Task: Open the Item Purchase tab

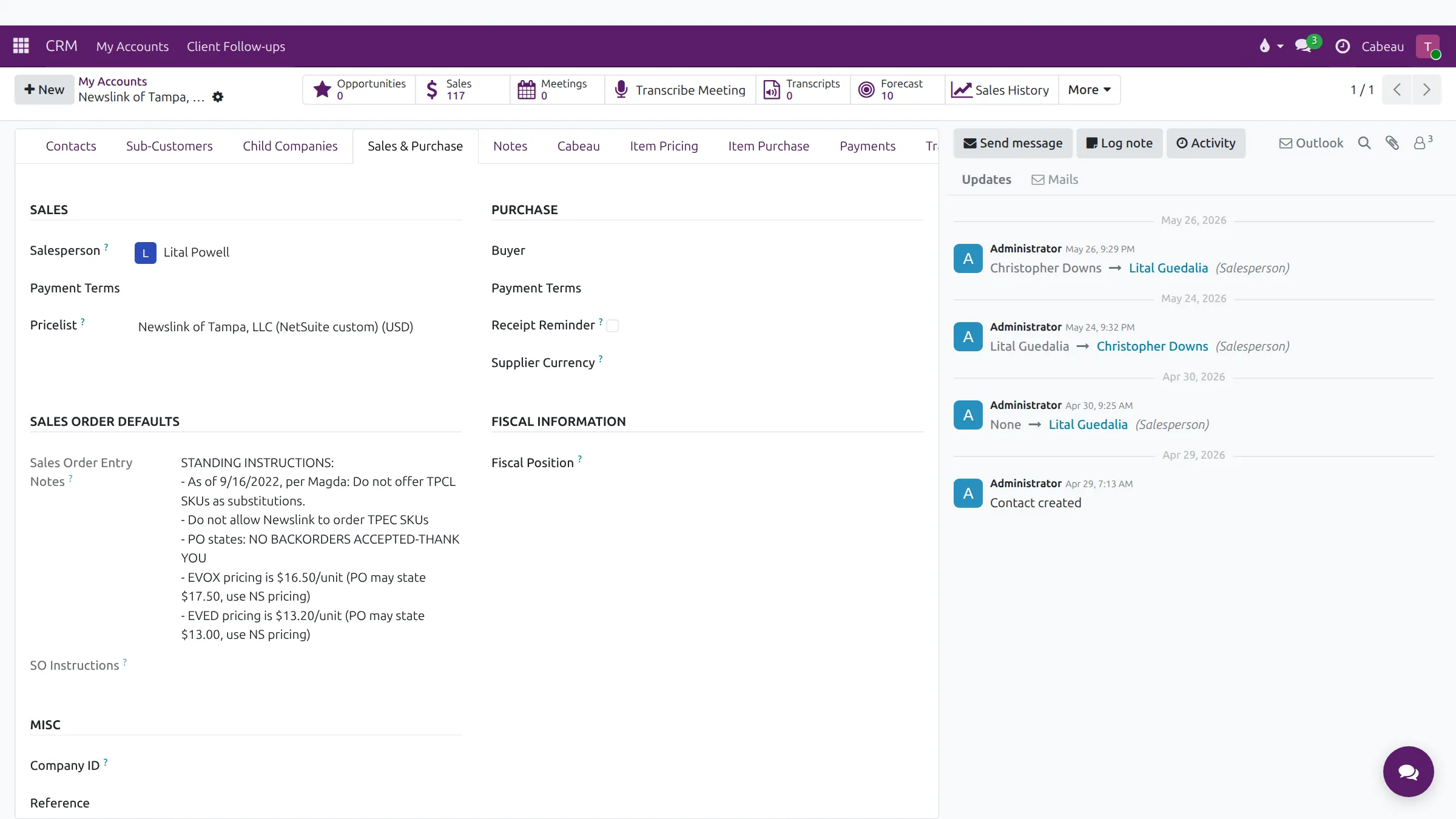Action: pyautogui.click(x=769, y=146)
